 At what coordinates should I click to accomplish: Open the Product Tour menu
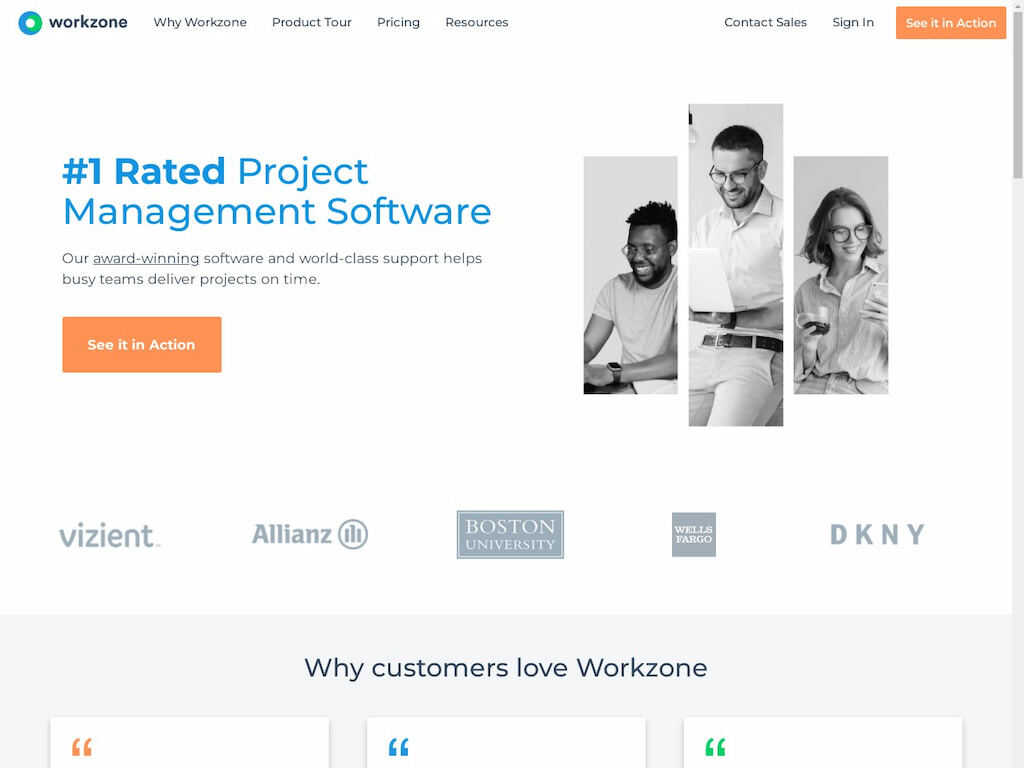click(311, 22)
